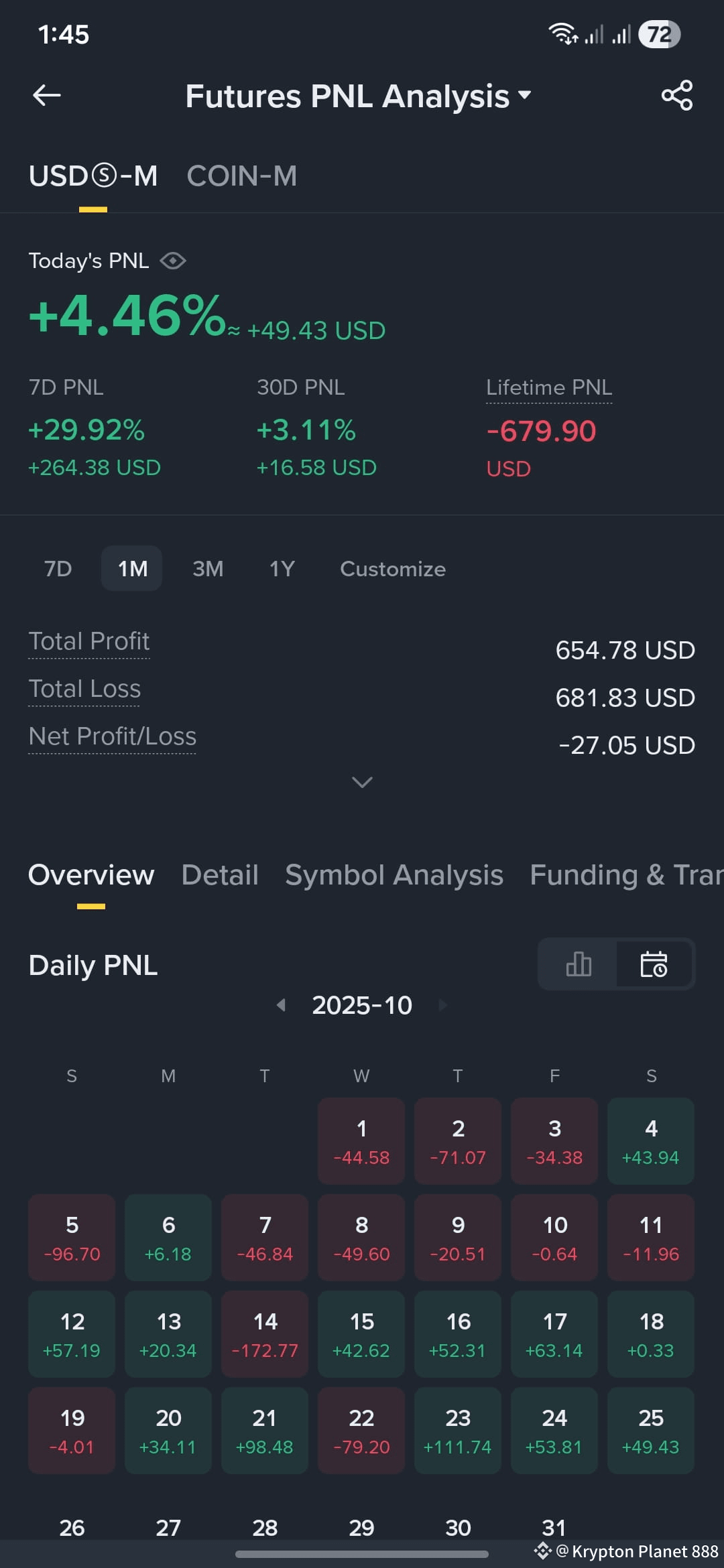Tap Lifetime PNL info label

[x=549, y=387]
